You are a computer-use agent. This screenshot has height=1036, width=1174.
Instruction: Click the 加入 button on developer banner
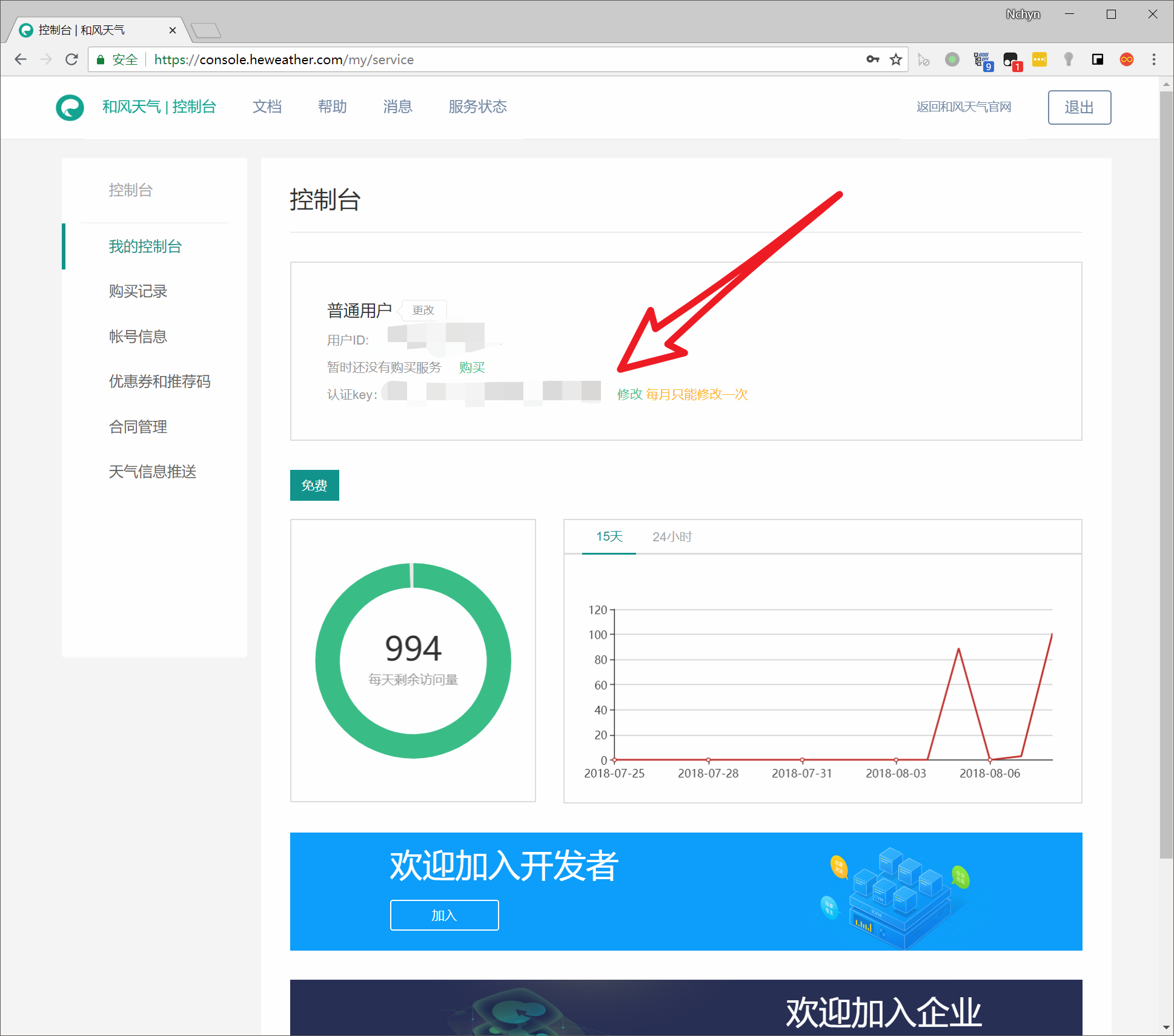(444, 915)
